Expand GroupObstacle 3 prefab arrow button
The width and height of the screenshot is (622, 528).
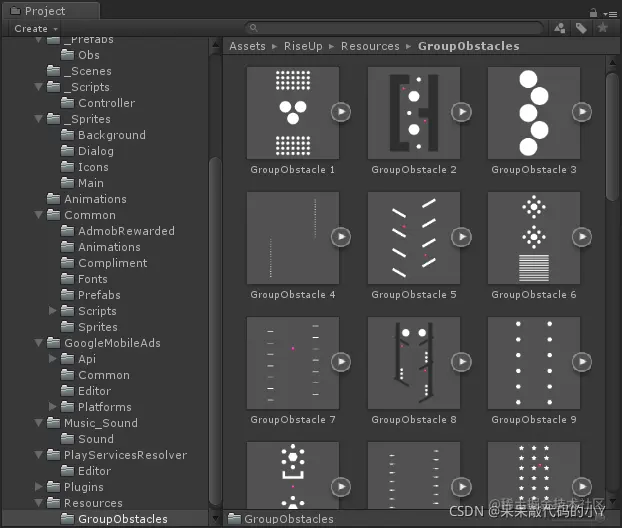click(x=582, y=112)
